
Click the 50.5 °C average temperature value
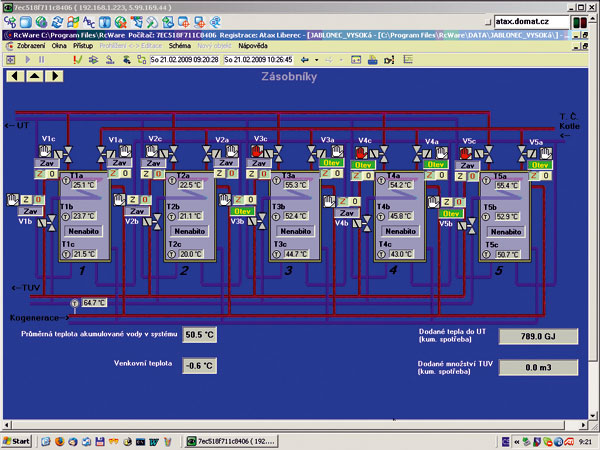199,334
